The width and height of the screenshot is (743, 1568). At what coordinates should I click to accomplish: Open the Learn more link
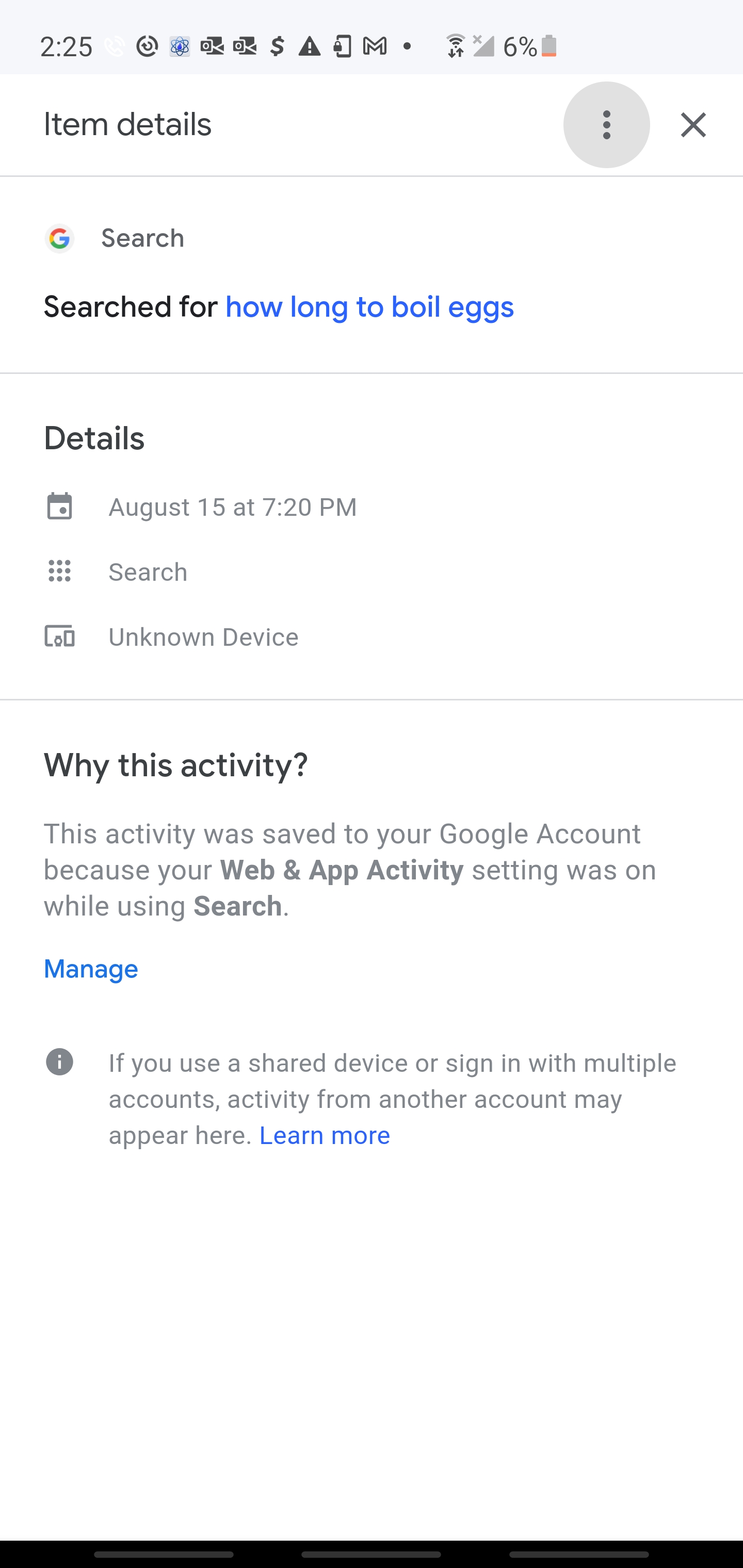(325, 1135)
